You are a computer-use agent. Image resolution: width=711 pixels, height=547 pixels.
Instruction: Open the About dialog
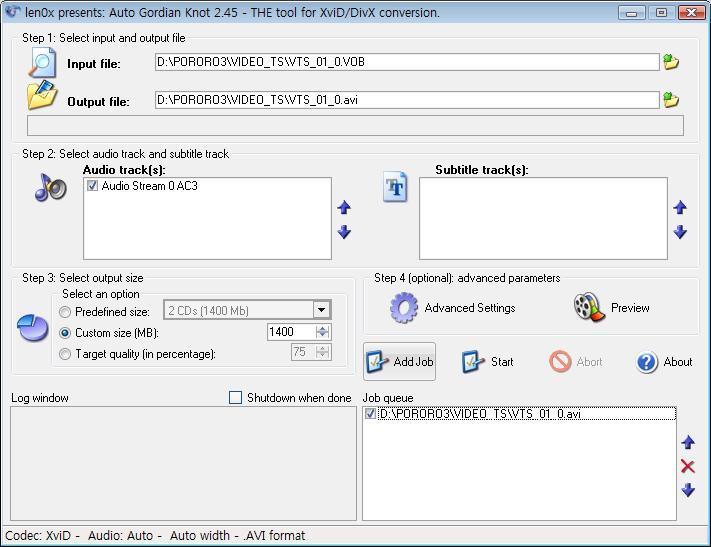[664, 362]
